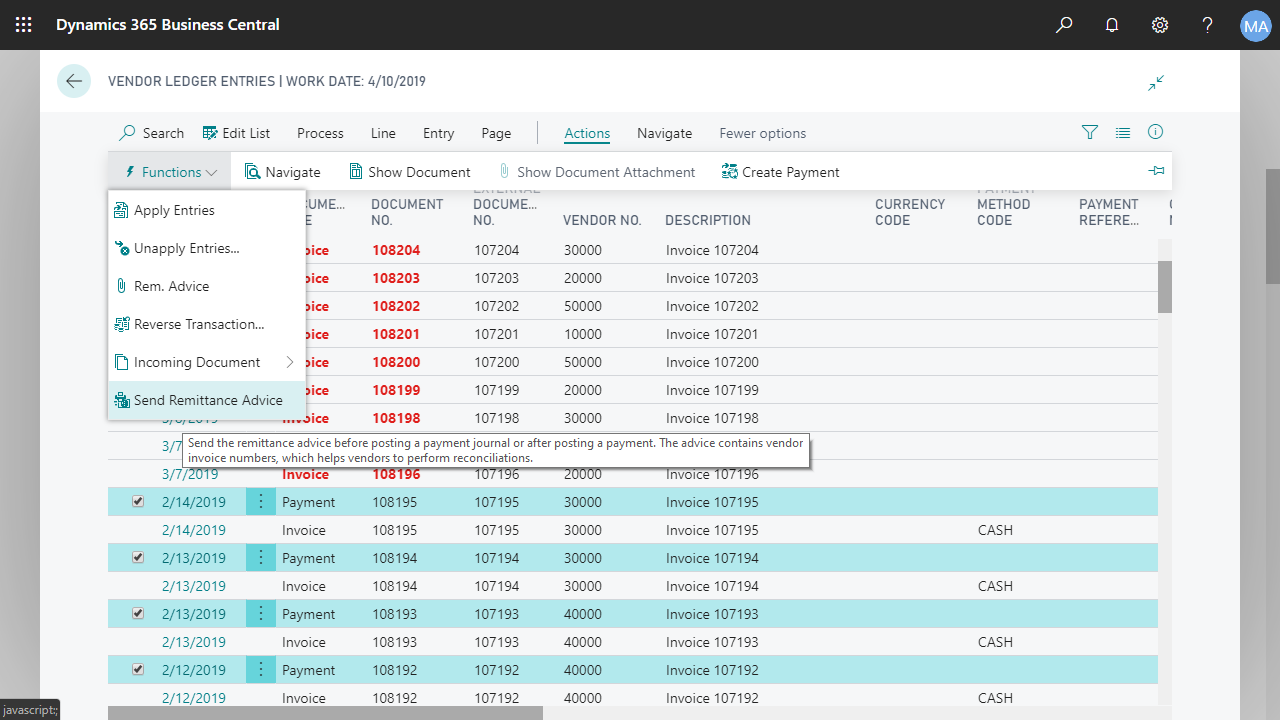
Task: Uncheck the 2/14/2019 Payment 108195 row checkbox
Action: (x=138, y=502)
